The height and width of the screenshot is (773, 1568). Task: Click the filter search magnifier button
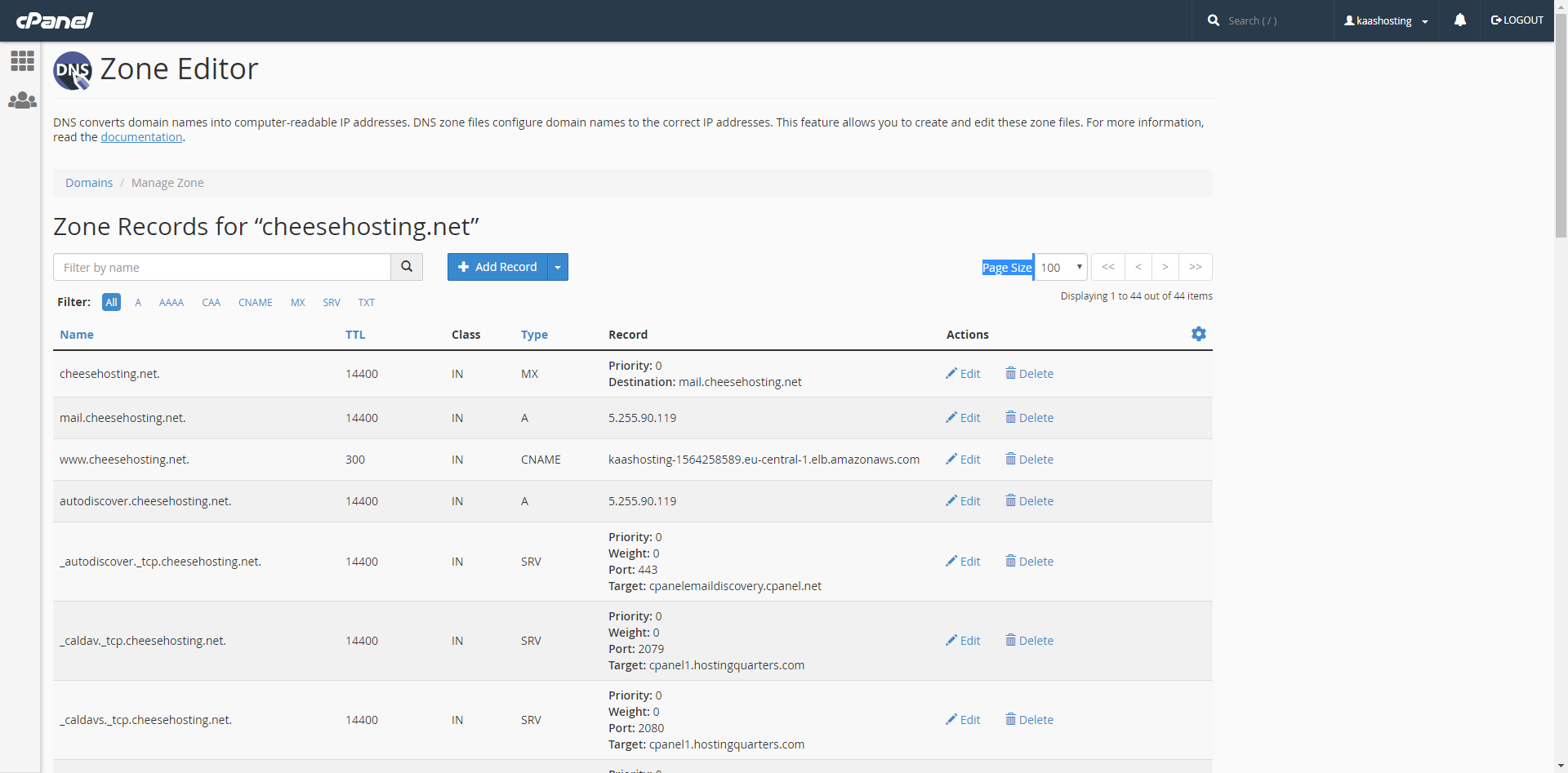(407, 267)
